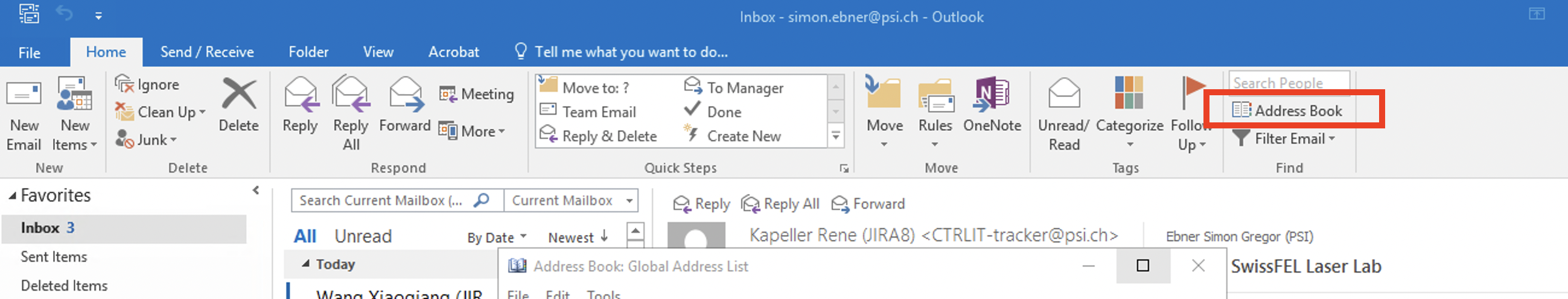
Task: Switch to the Acrobat tab
Action: click(453, 52)
